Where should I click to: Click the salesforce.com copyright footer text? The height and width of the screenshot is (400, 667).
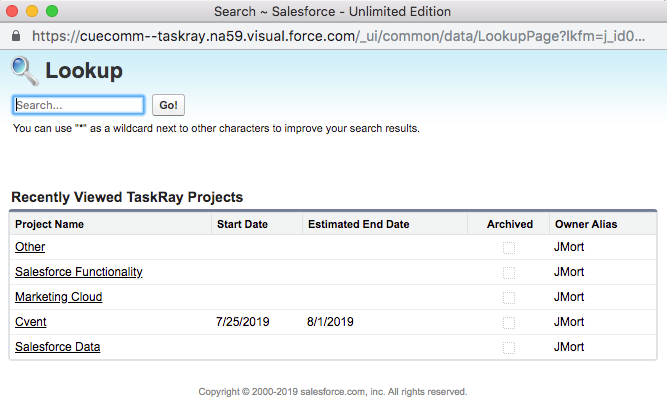(x=333, y=391)
